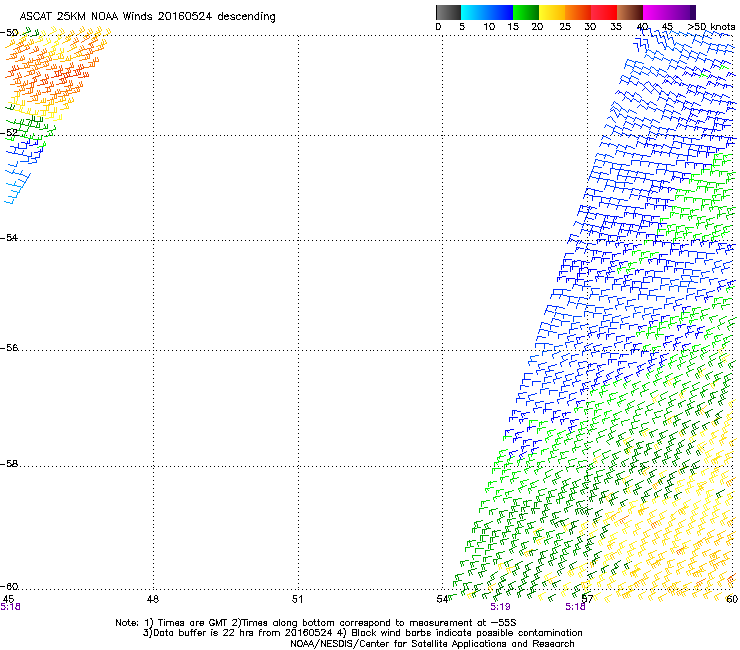Click the cyan-blue 5-15 knots color segment

[x=487, y=12]
